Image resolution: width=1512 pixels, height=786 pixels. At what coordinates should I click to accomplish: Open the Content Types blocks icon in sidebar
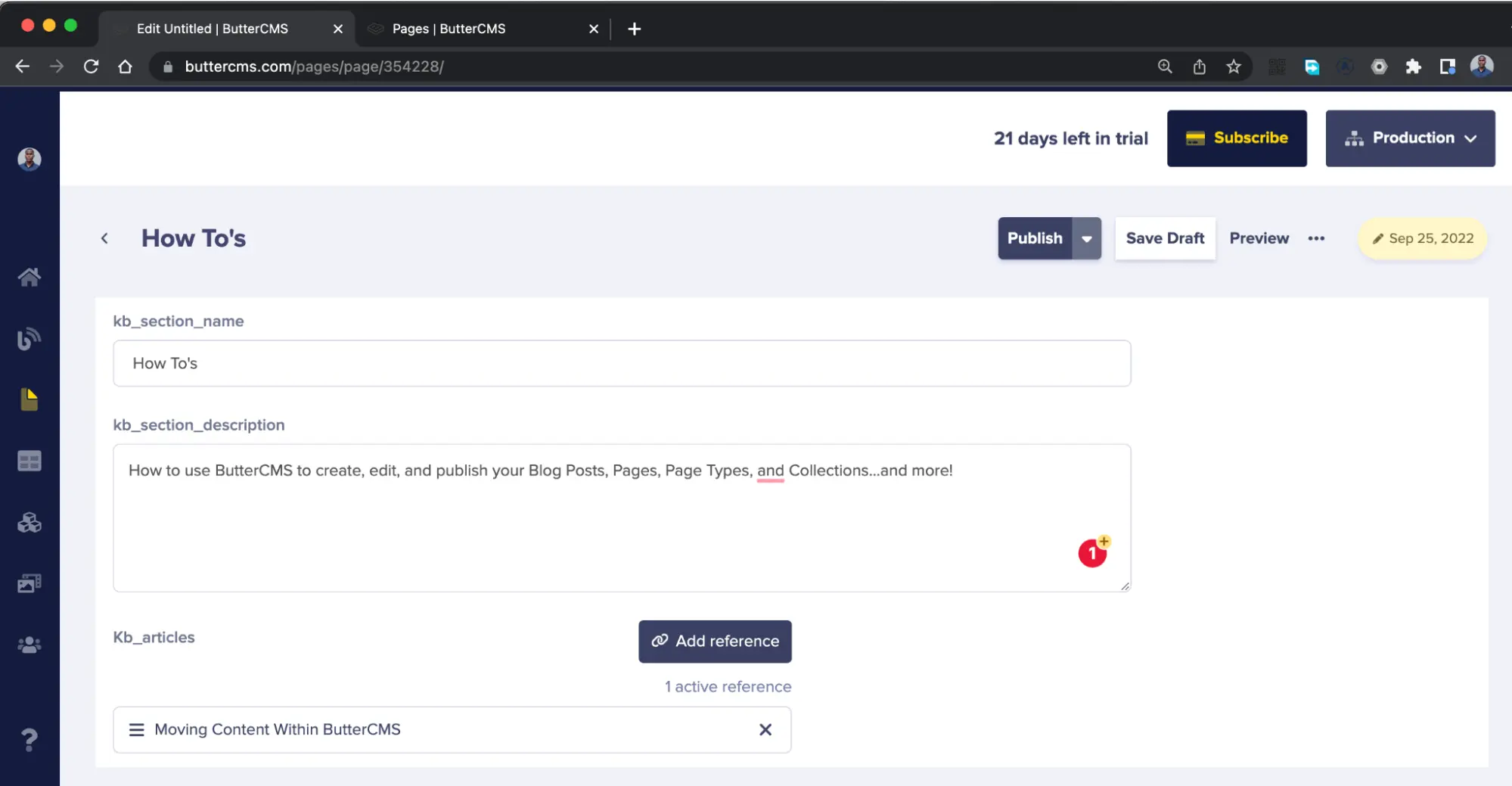coord(29,522)
